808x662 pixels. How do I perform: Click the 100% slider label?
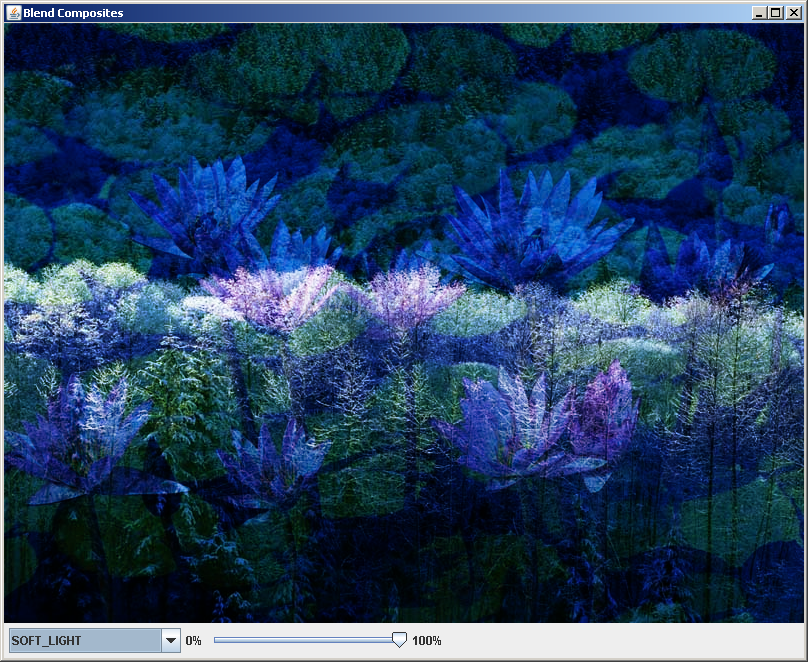tap(427, 640)
